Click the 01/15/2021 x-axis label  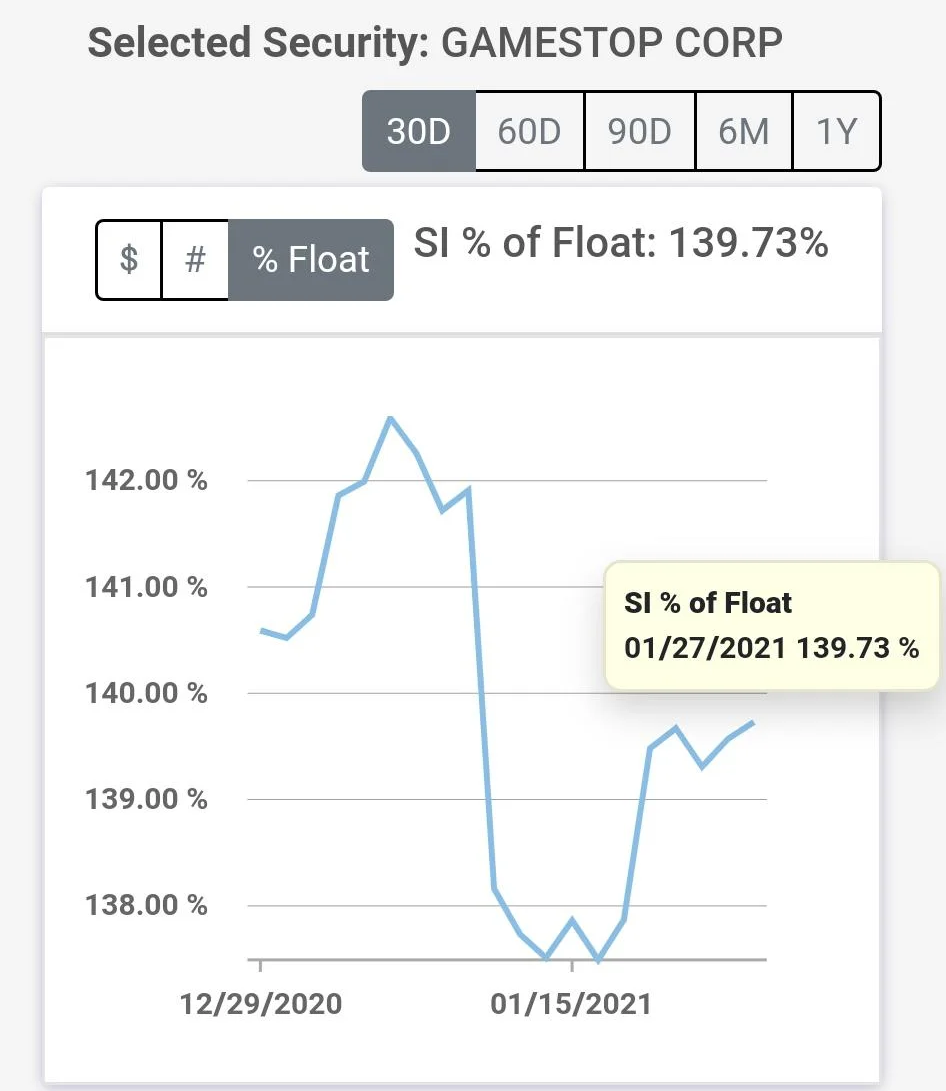[571, 1003]
